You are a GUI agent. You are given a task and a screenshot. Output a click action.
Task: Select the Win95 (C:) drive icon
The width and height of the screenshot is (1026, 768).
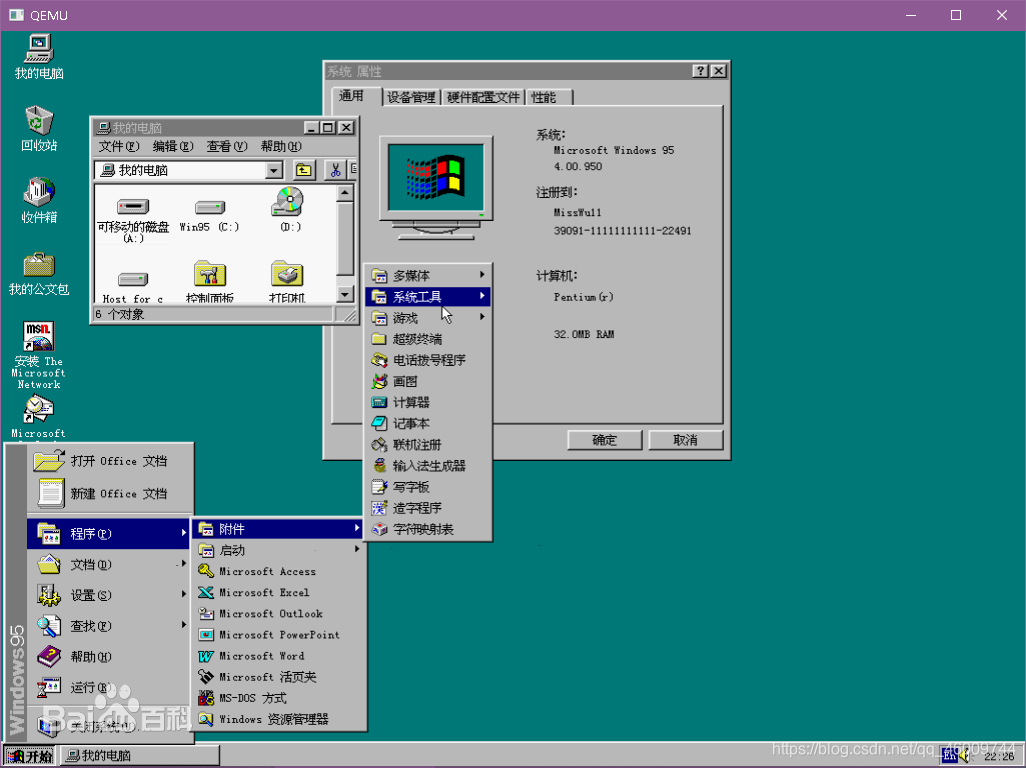tap(209, 216)
